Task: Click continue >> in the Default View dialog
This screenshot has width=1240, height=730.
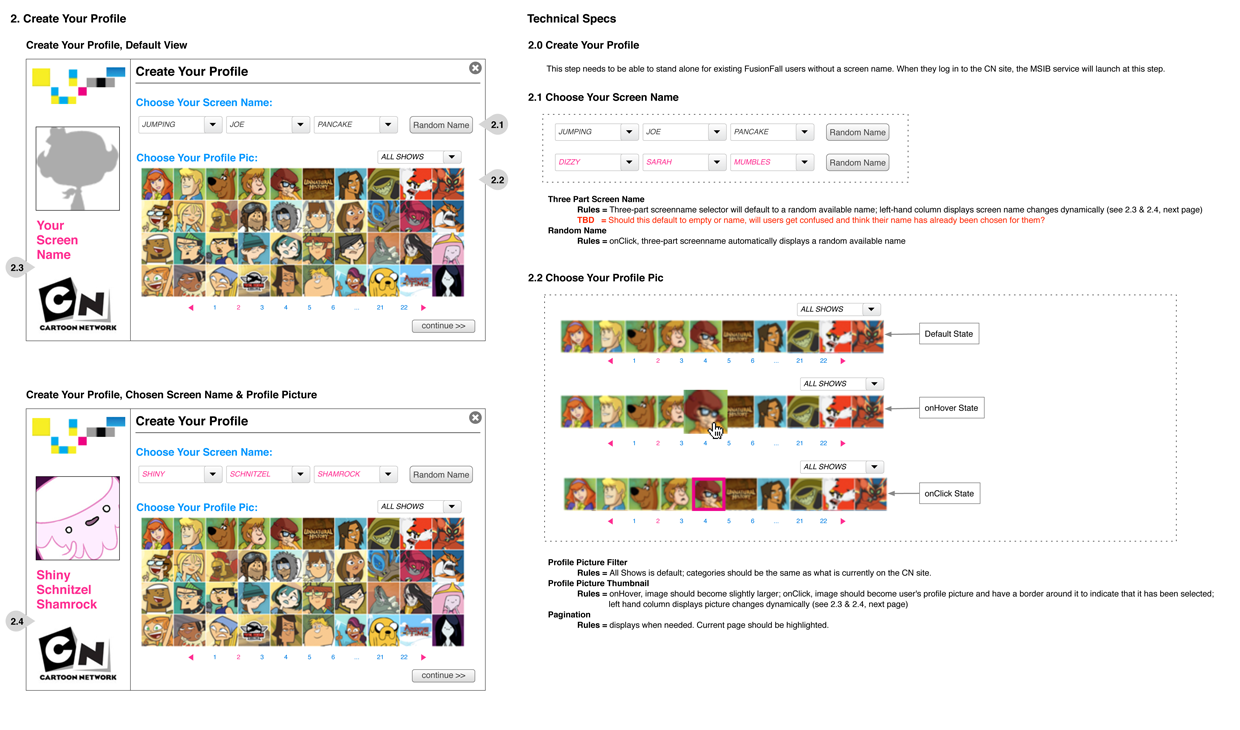Action: click(x=443, y=326)
